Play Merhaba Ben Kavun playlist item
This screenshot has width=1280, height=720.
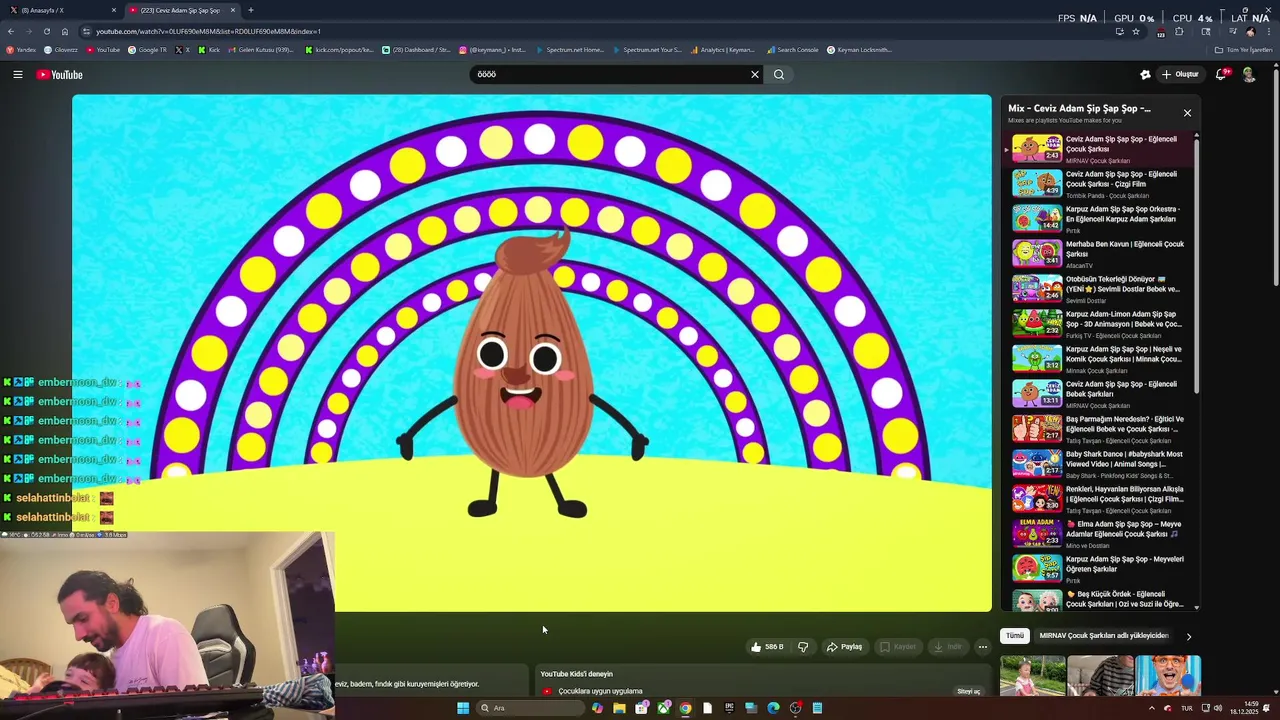click(x=1099, y=253)
